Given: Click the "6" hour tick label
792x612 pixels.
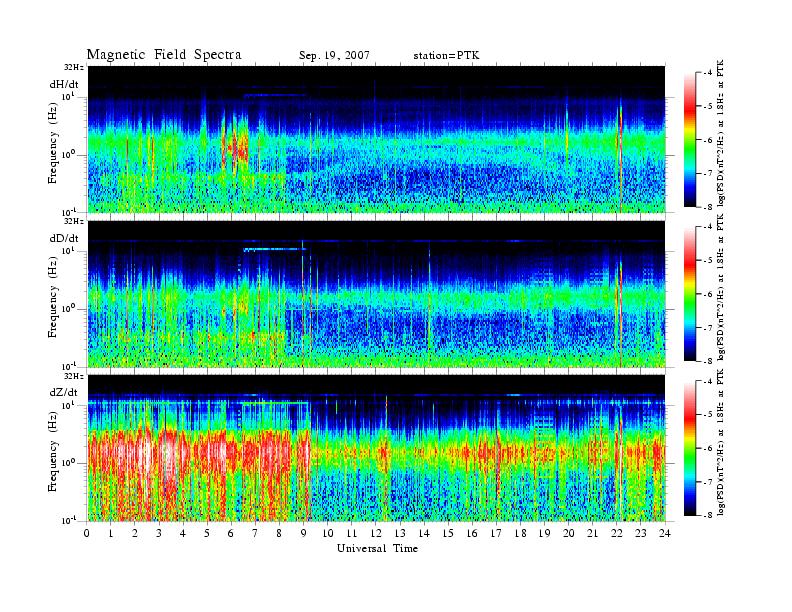Looking at the screenshot, I should point(231,533).
